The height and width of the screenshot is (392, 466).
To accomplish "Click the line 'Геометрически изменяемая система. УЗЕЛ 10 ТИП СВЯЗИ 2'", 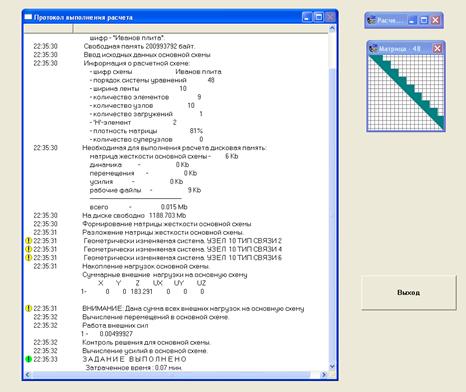I will pyautogui.click(x=183, y=241).
